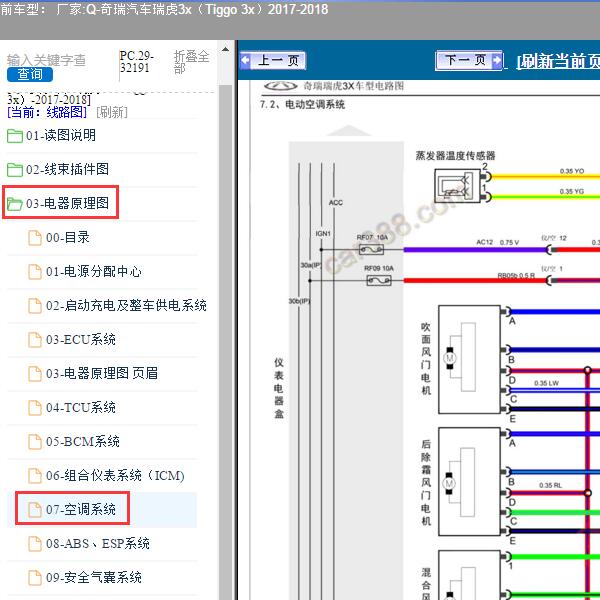
Task: Click file icon beside 01-电源分配中心
Action: point(35,272)
